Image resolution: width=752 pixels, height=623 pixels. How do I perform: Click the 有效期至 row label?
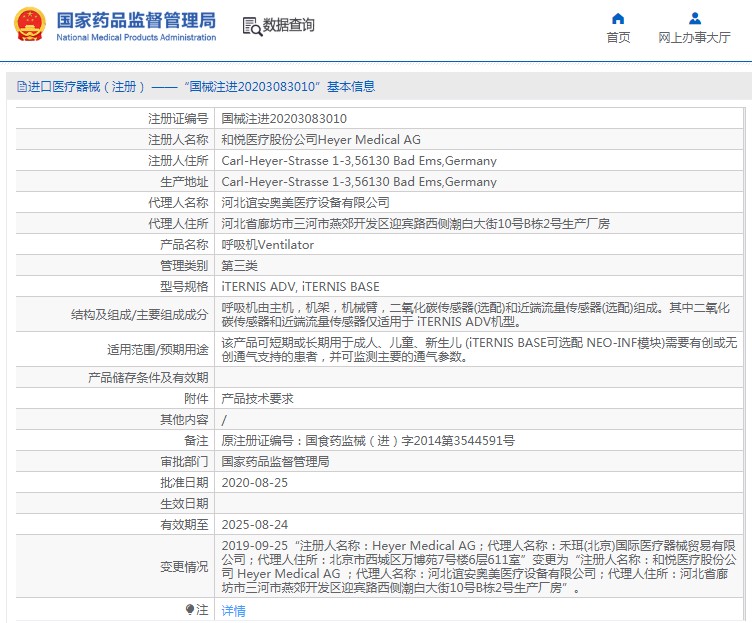point(184,525)
